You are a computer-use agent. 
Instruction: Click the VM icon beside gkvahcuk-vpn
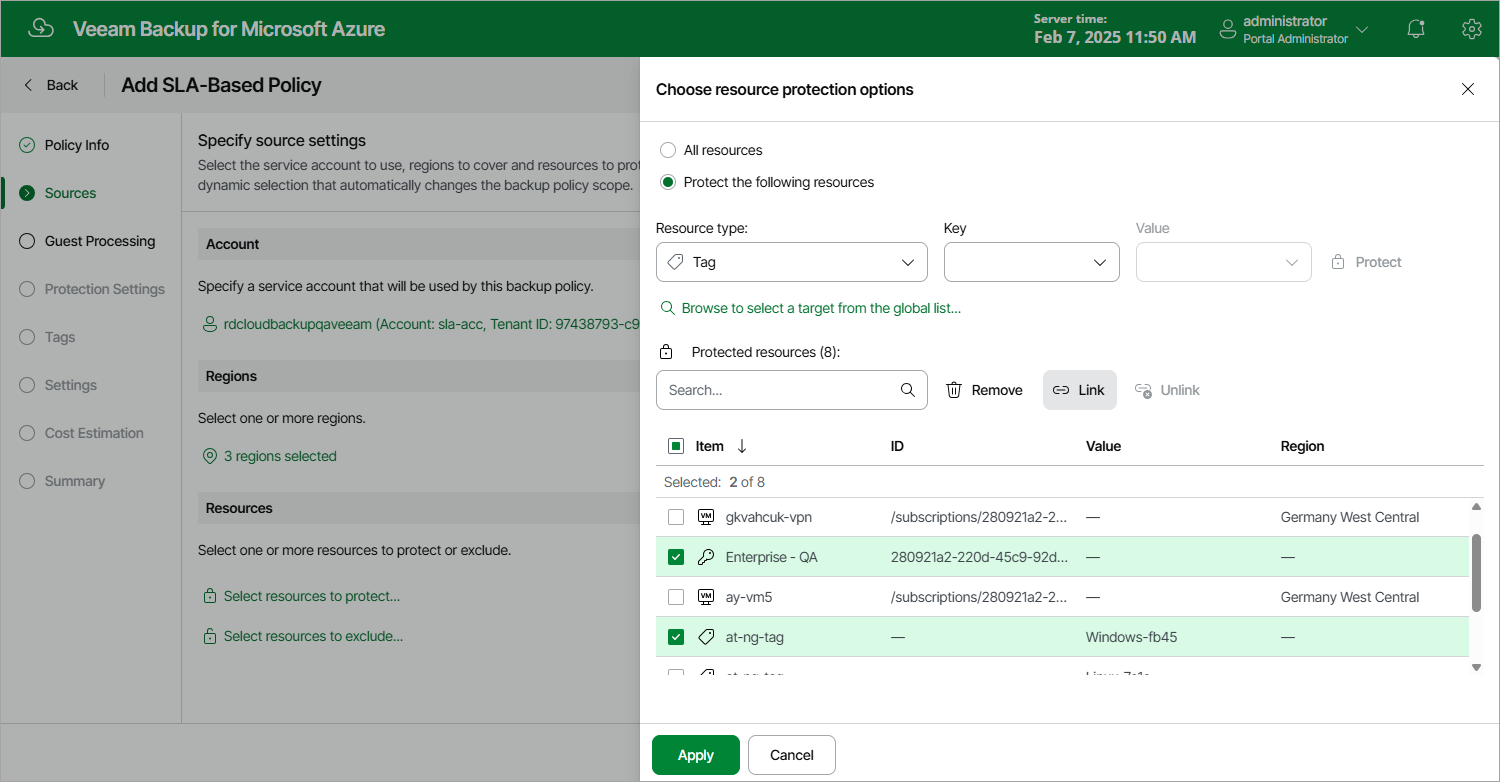click(706, 517)
